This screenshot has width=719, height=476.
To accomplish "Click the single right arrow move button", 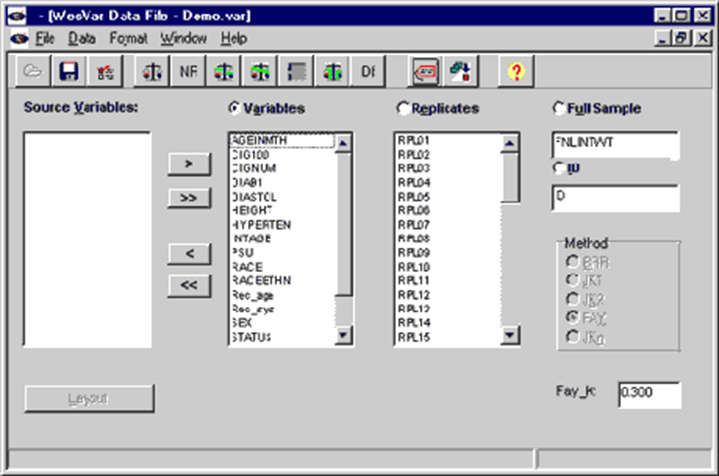I will (189, 164).
